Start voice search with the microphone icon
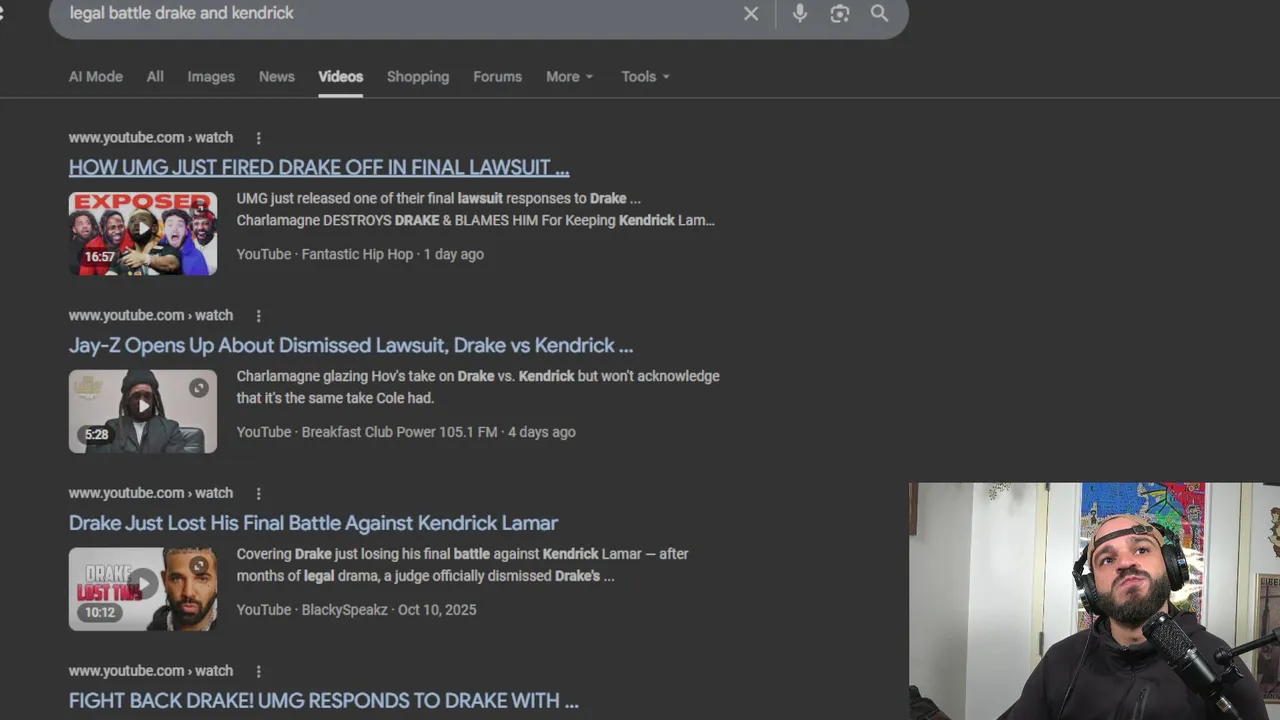The width and height of the screenshot is (1280, 720). click(x=800, y=13)
